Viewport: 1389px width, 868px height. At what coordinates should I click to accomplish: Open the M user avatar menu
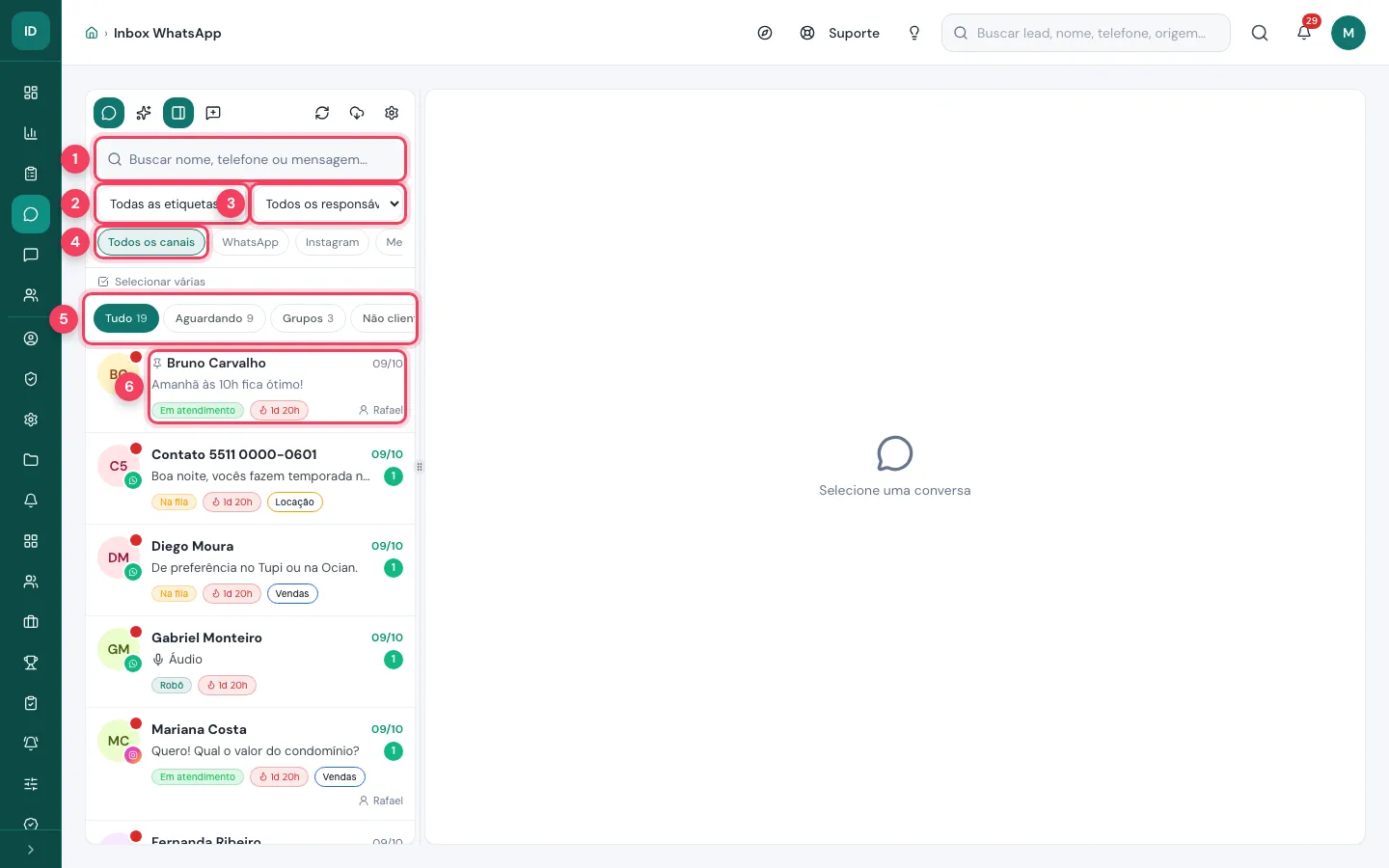(1348, 33)
